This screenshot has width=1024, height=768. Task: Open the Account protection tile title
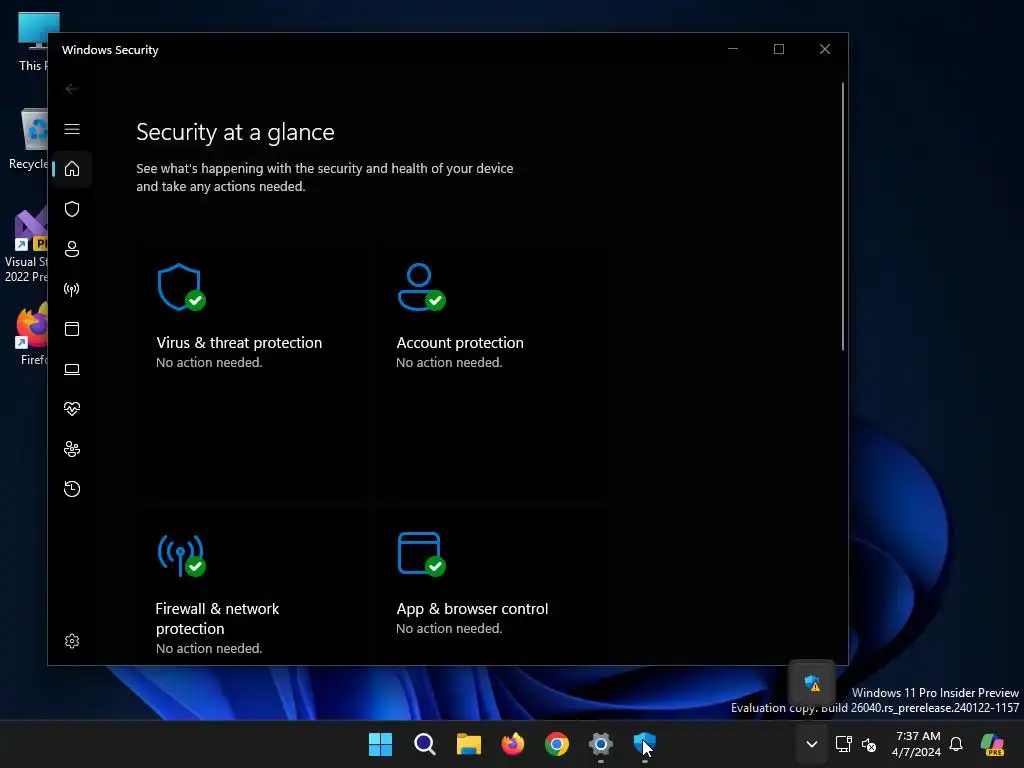click(460, 343)
